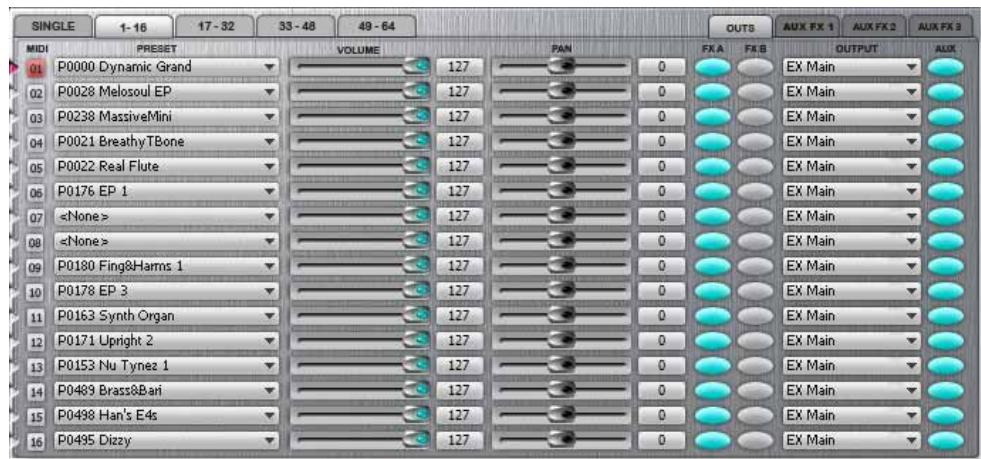
Task: Toggle FX A for Dynamic Grand row
Action: tap(713, 68)
